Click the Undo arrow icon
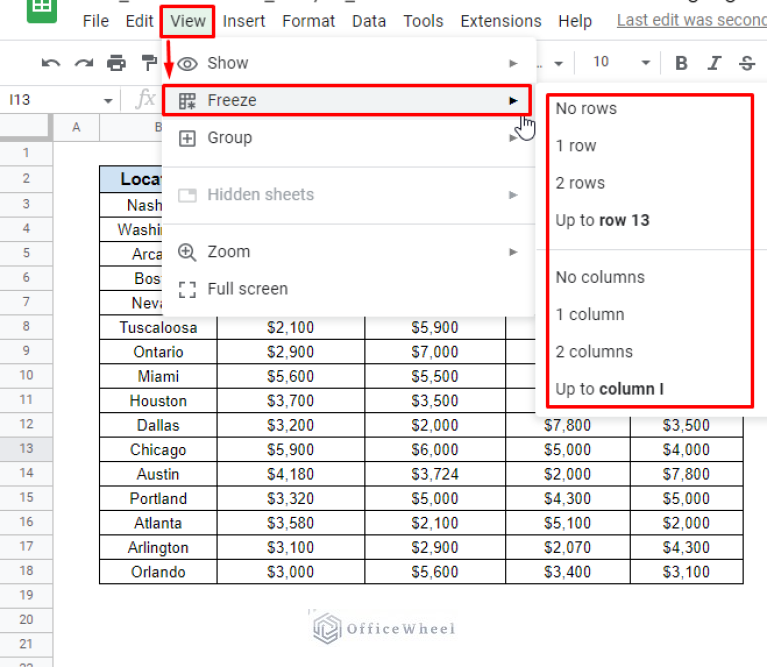This screenshot has height=667, width=767. [x=50, y=63]
